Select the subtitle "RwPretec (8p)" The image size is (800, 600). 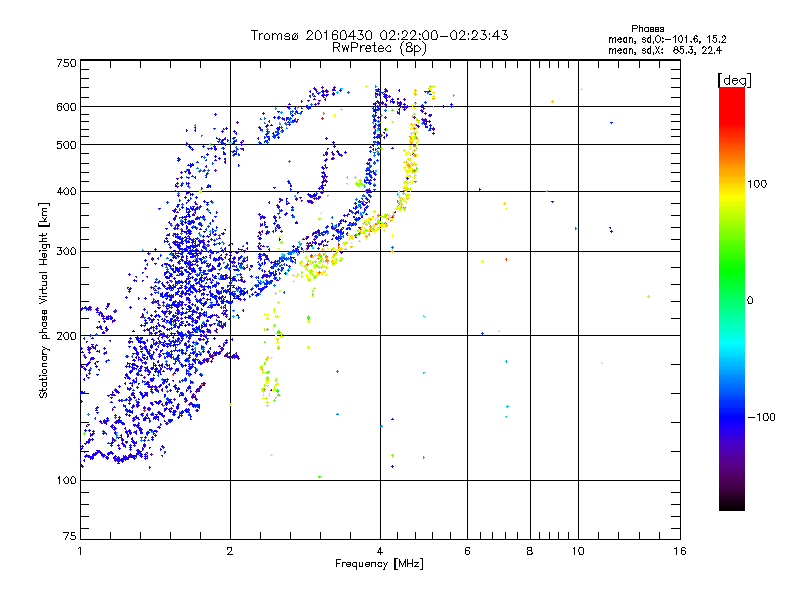point(379,48)
